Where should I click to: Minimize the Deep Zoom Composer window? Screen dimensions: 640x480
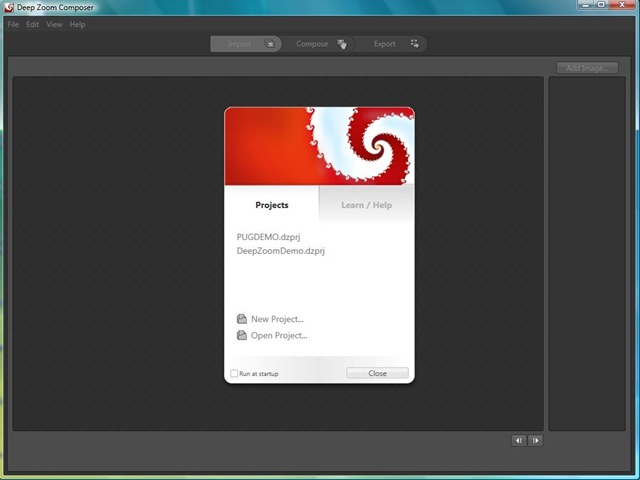tap(586, 5)
